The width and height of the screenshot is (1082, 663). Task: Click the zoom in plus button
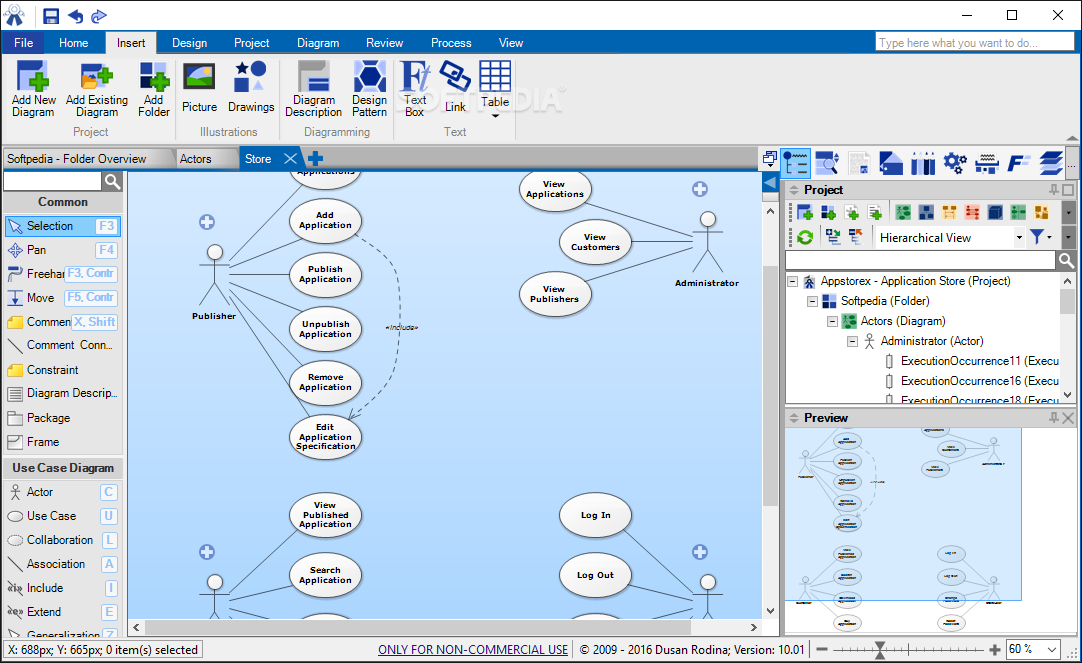tap(994, 650)
